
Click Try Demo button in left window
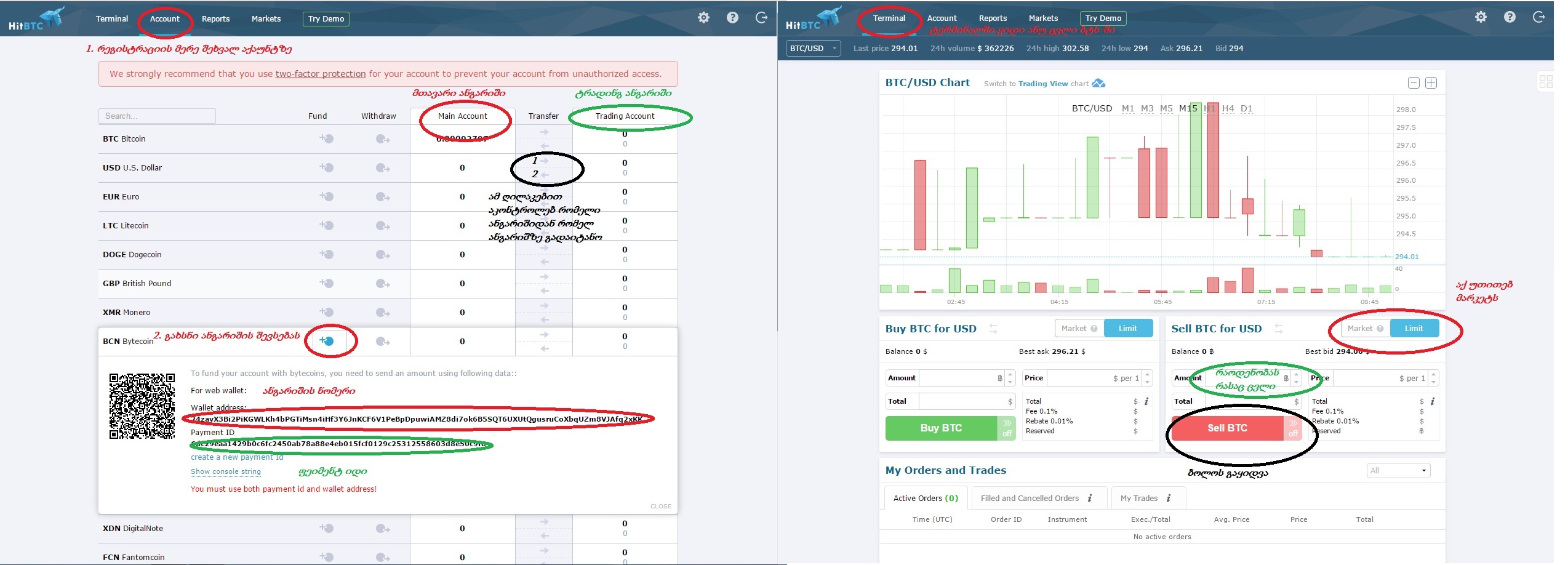coord(326,19)
